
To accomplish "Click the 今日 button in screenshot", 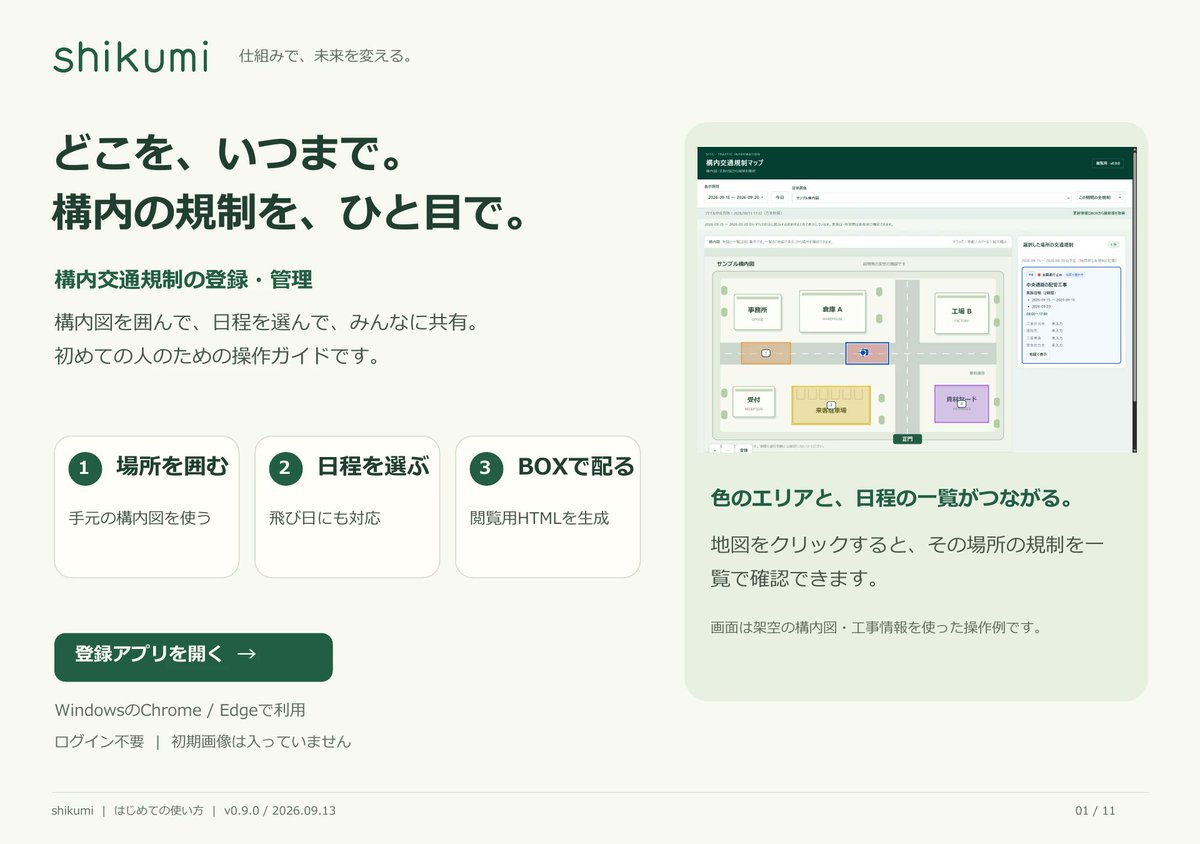I will 780,197.
